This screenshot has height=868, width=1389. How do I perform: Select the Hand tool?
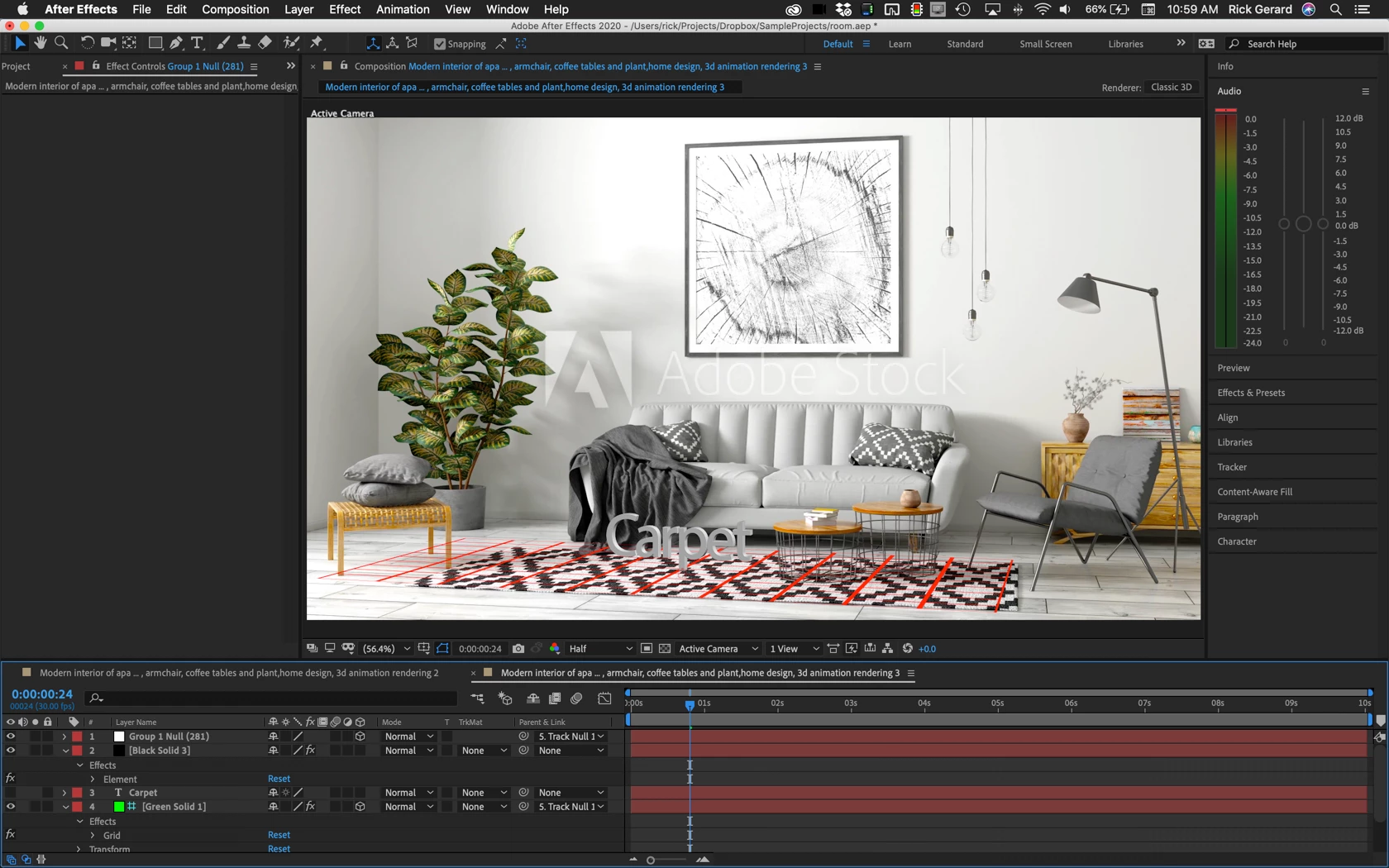coord(41,43)
